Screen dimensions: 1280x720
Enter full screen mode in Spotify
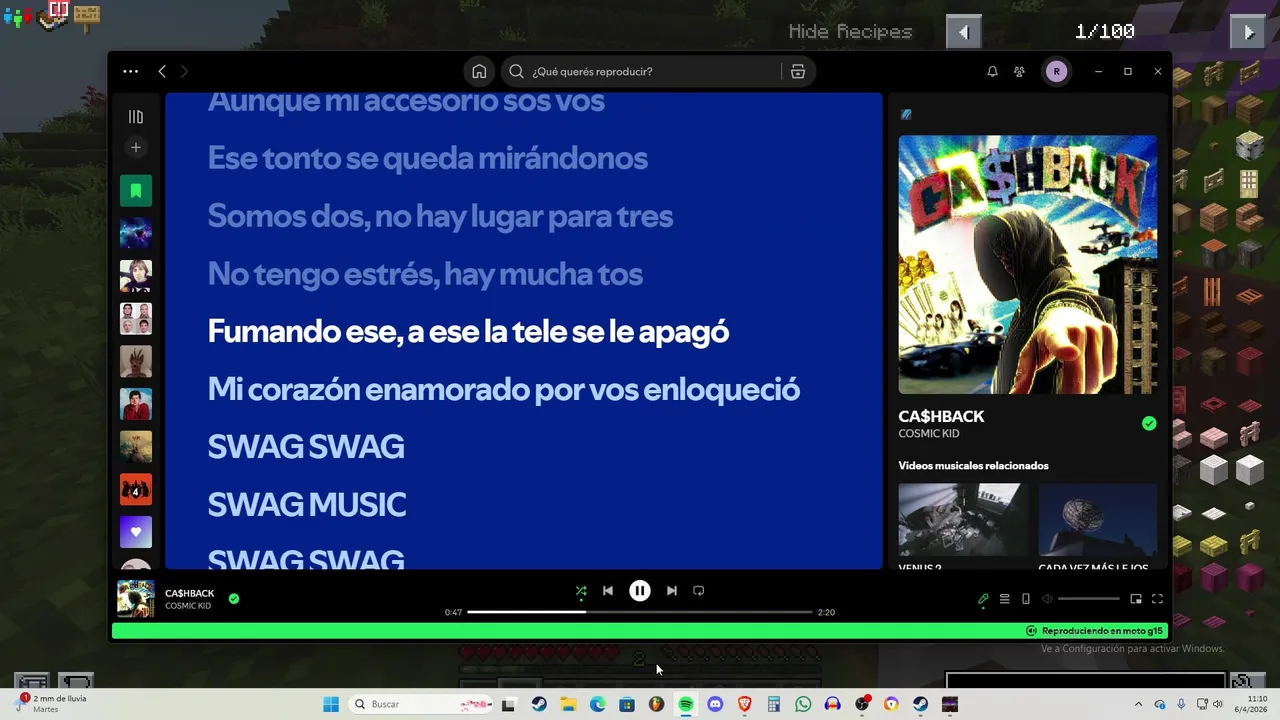click(1157, 599)
